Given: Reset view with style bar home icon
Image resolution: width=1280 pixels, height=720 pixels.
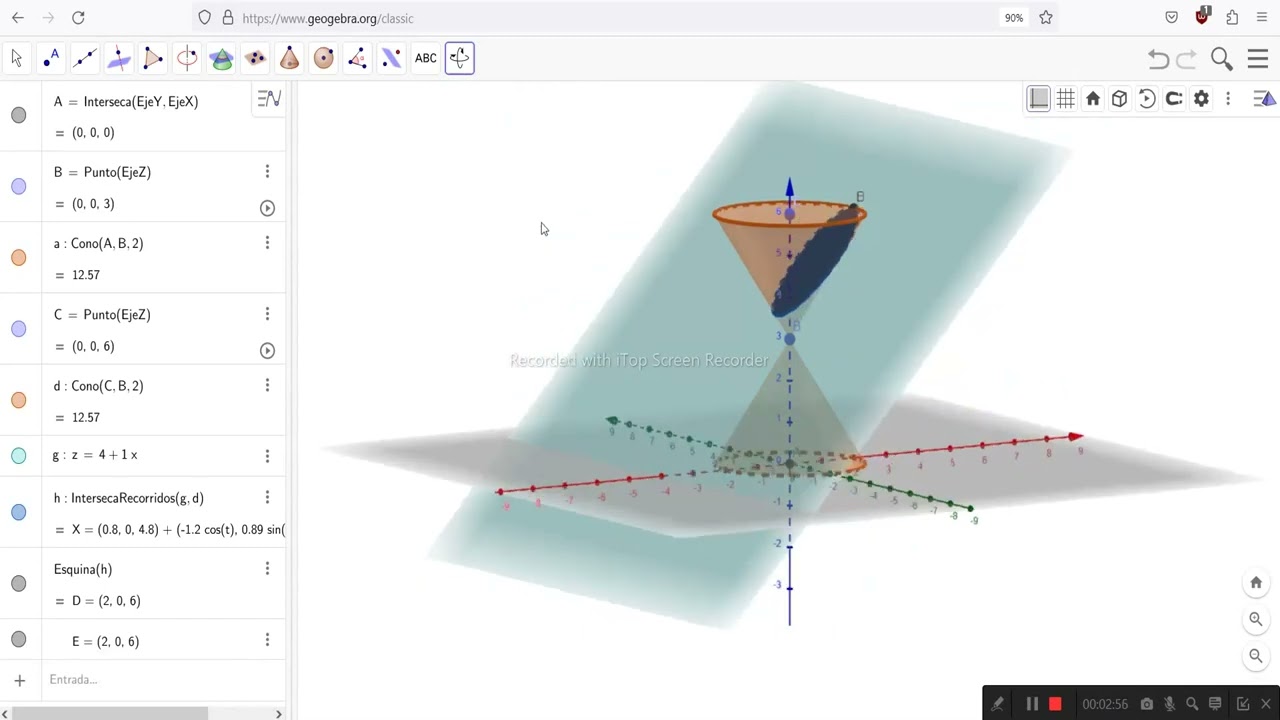Looking at the screenshot, I should tap(1093, 98).
